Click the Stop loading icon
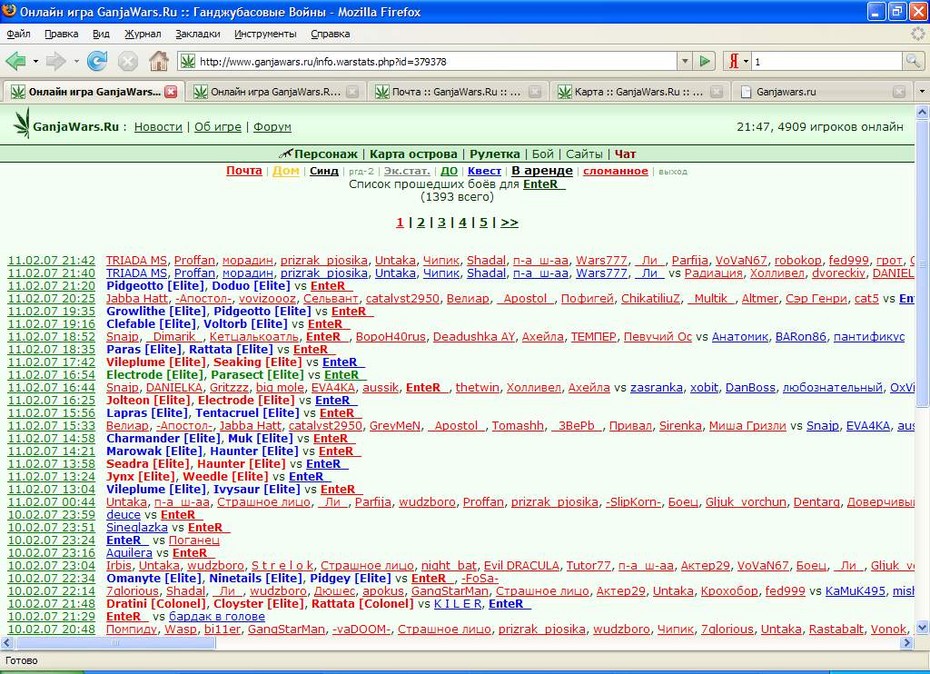 (128, 61)
